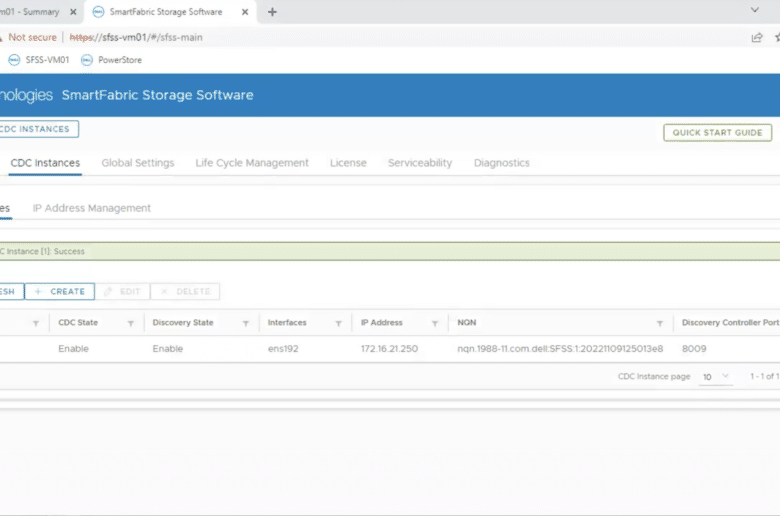Click the share page icon in address bar
Screen dimensions: 780x516
point(757,37)
